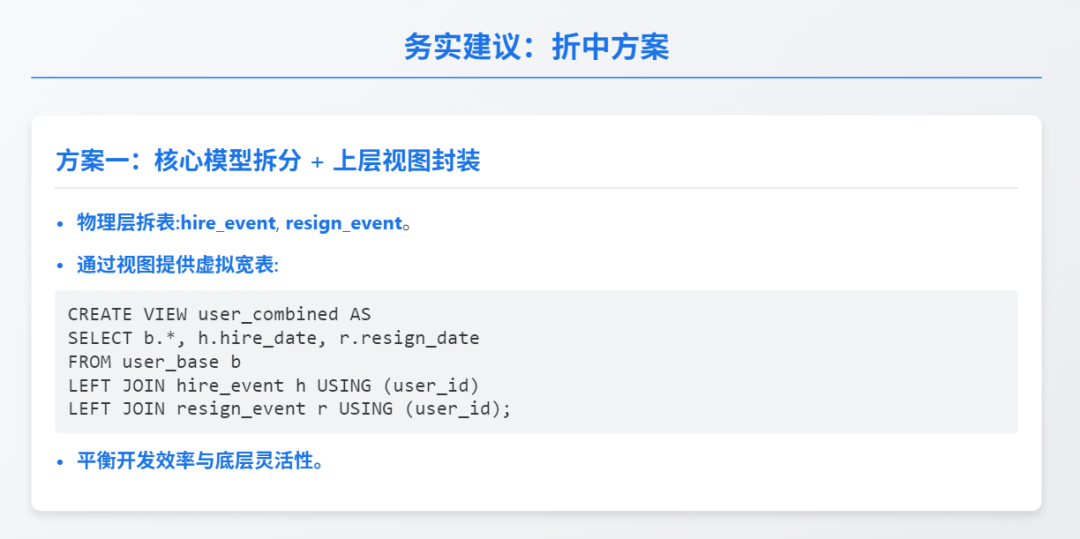
Task: Click r.resign_date column in the SELECT line
Action: point(409,338)
